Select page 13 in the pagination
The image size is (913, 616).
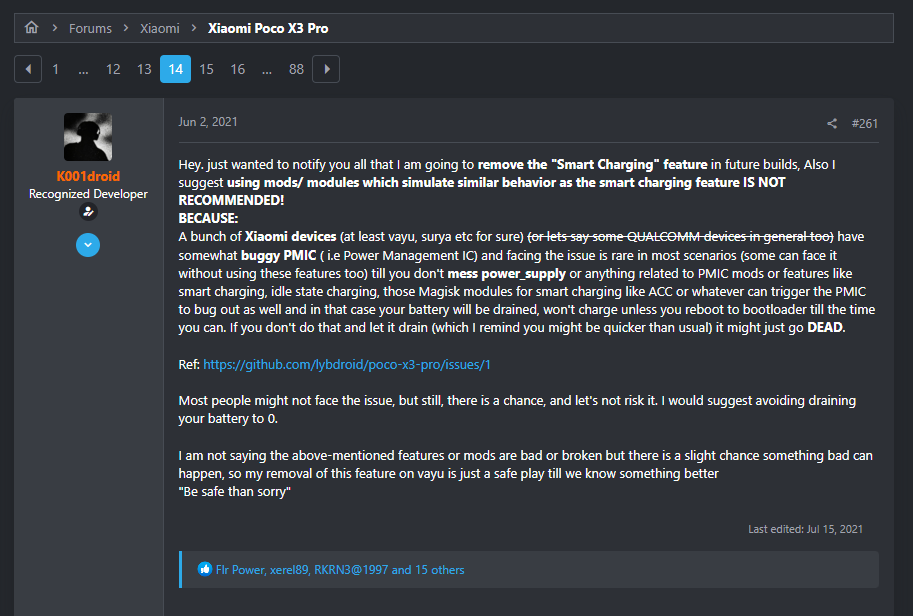click(144, 69)
